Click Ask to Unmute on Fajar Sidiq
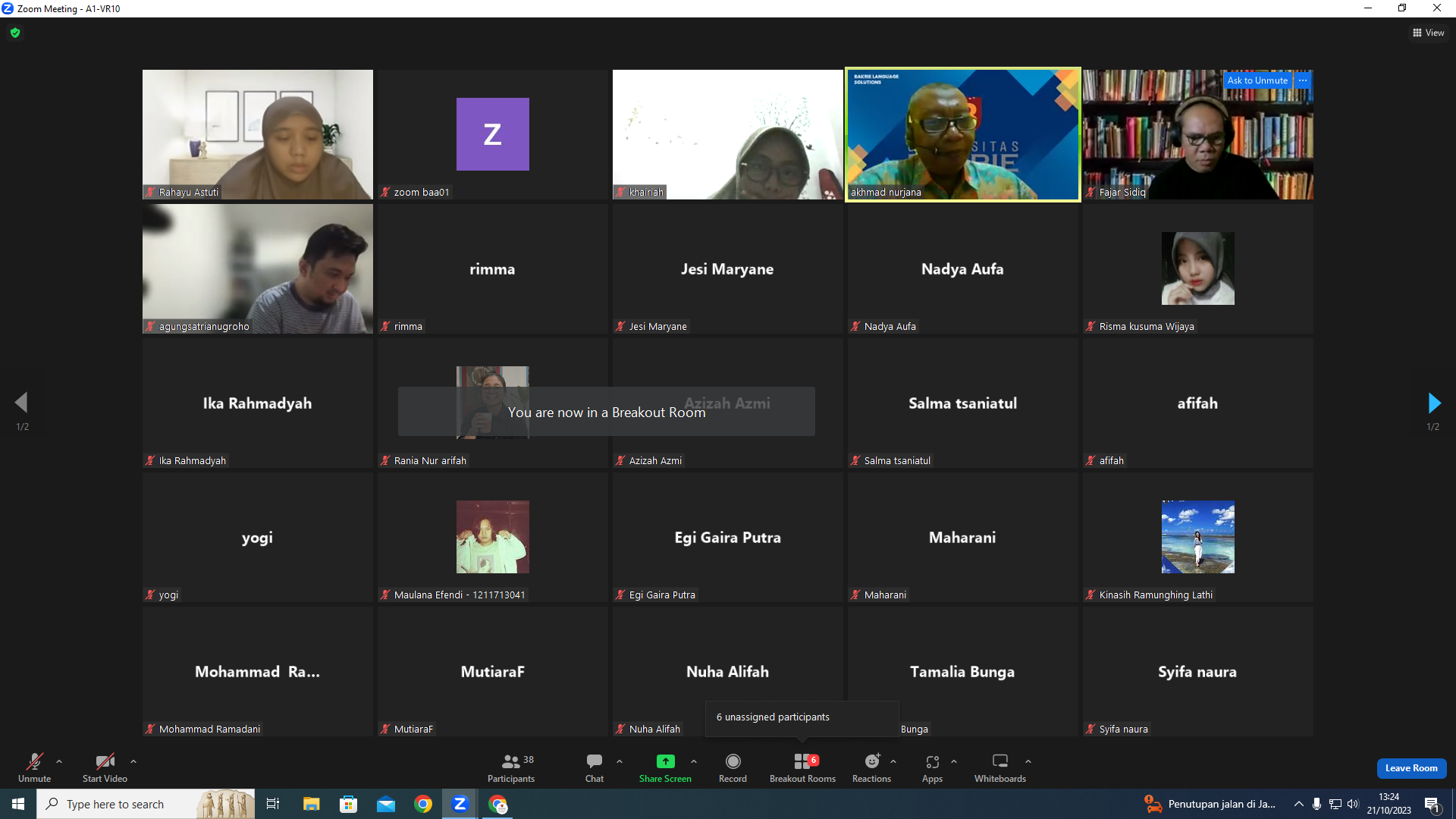 click(x=1257, y=80)
